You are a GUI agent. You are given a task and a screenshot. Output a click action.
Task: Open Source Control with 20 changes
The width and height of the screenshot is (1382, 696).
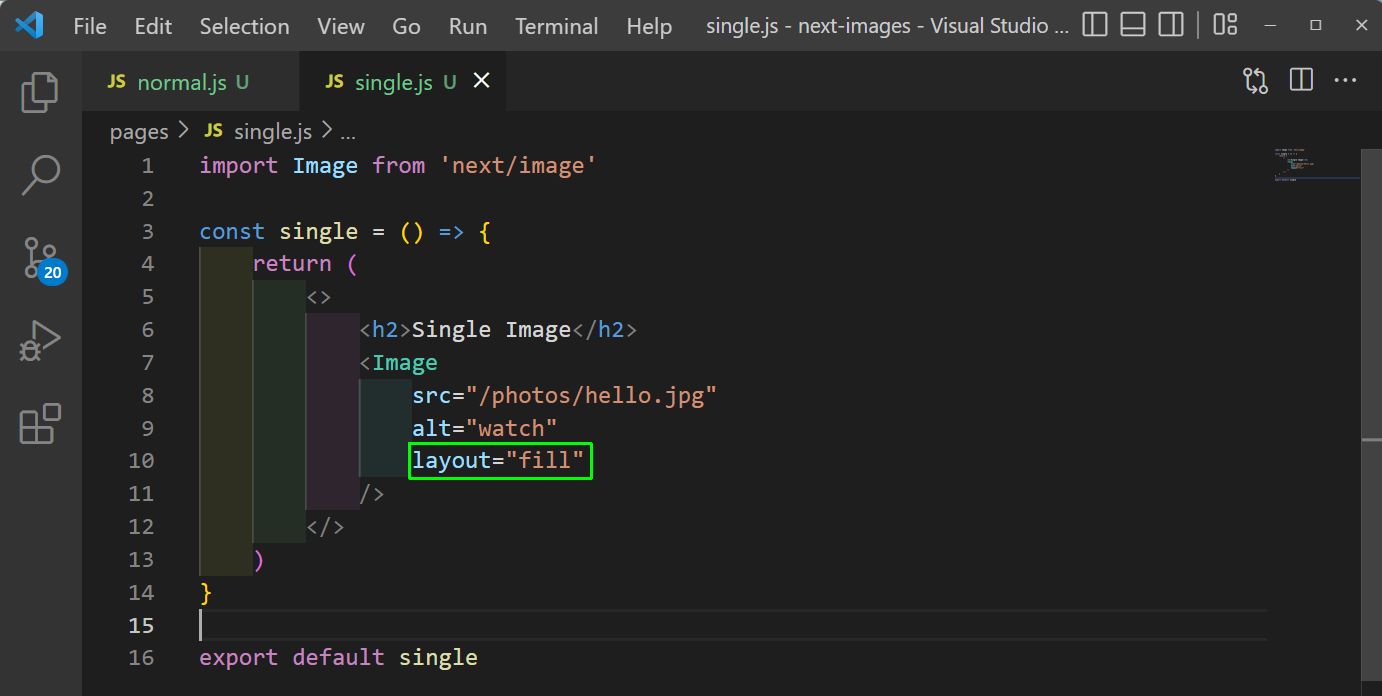43,259
